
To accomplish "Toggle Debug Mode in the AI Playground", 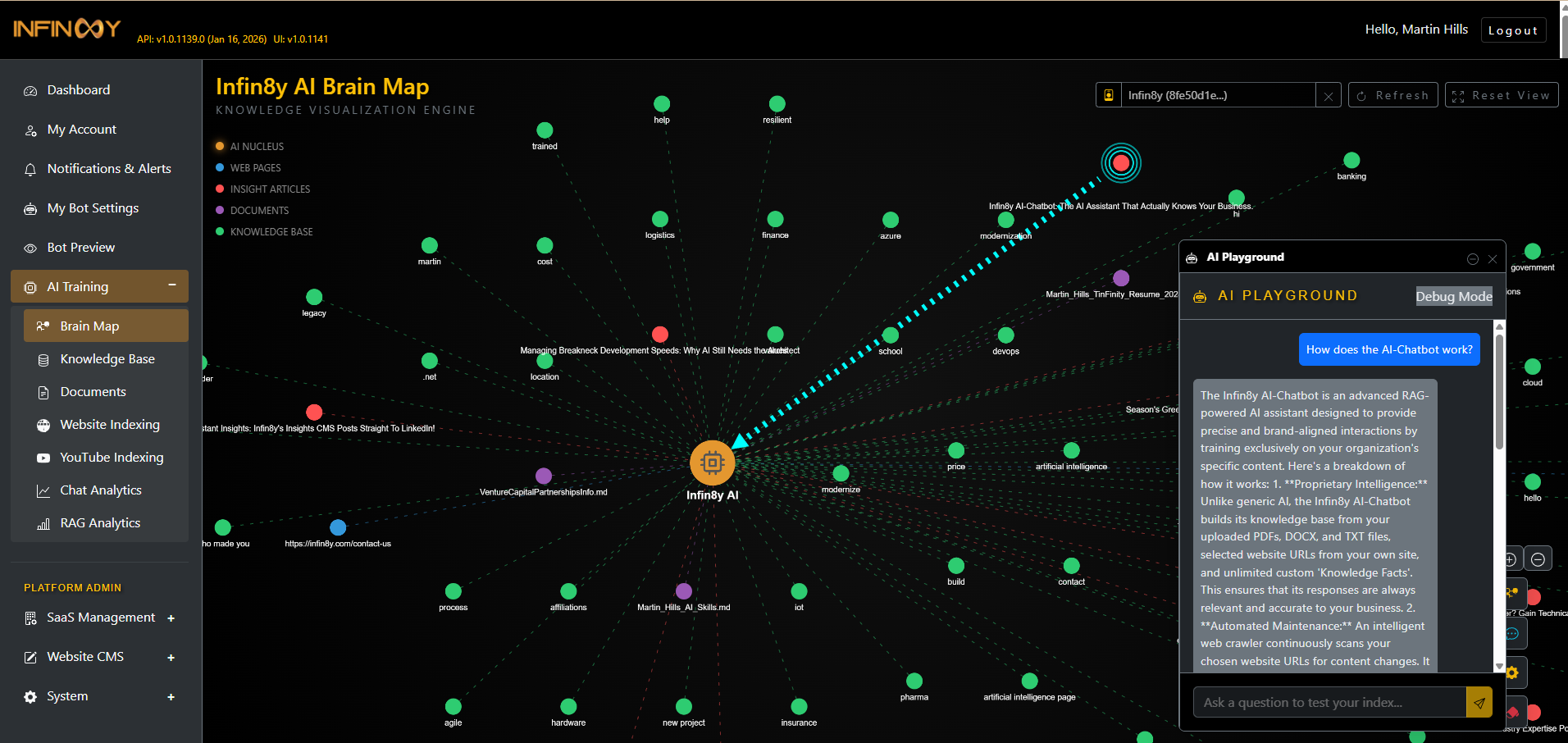I will 1453,296.
